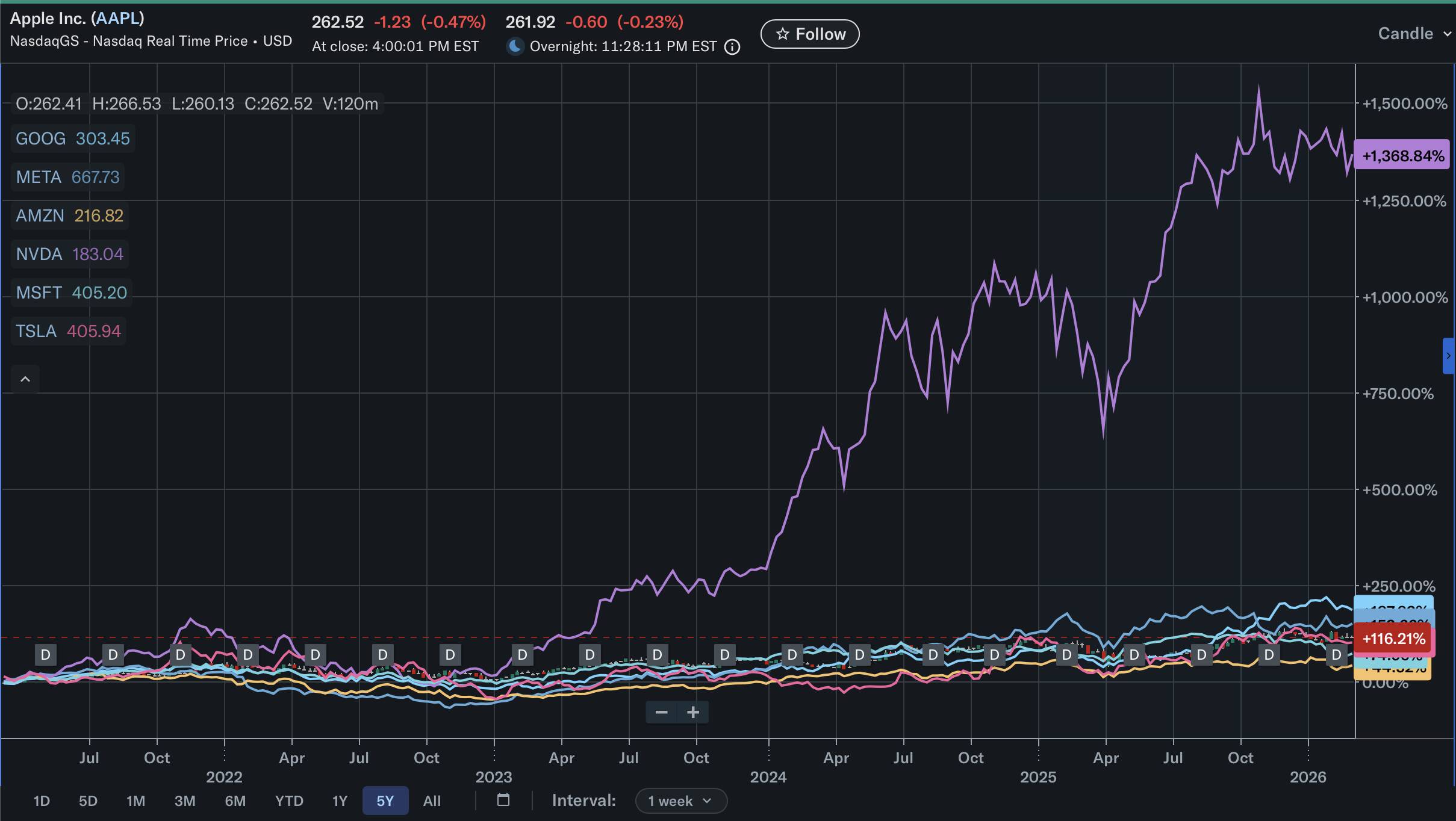
Task: Select the 6M range option
Action: click(x=235, y=801)
